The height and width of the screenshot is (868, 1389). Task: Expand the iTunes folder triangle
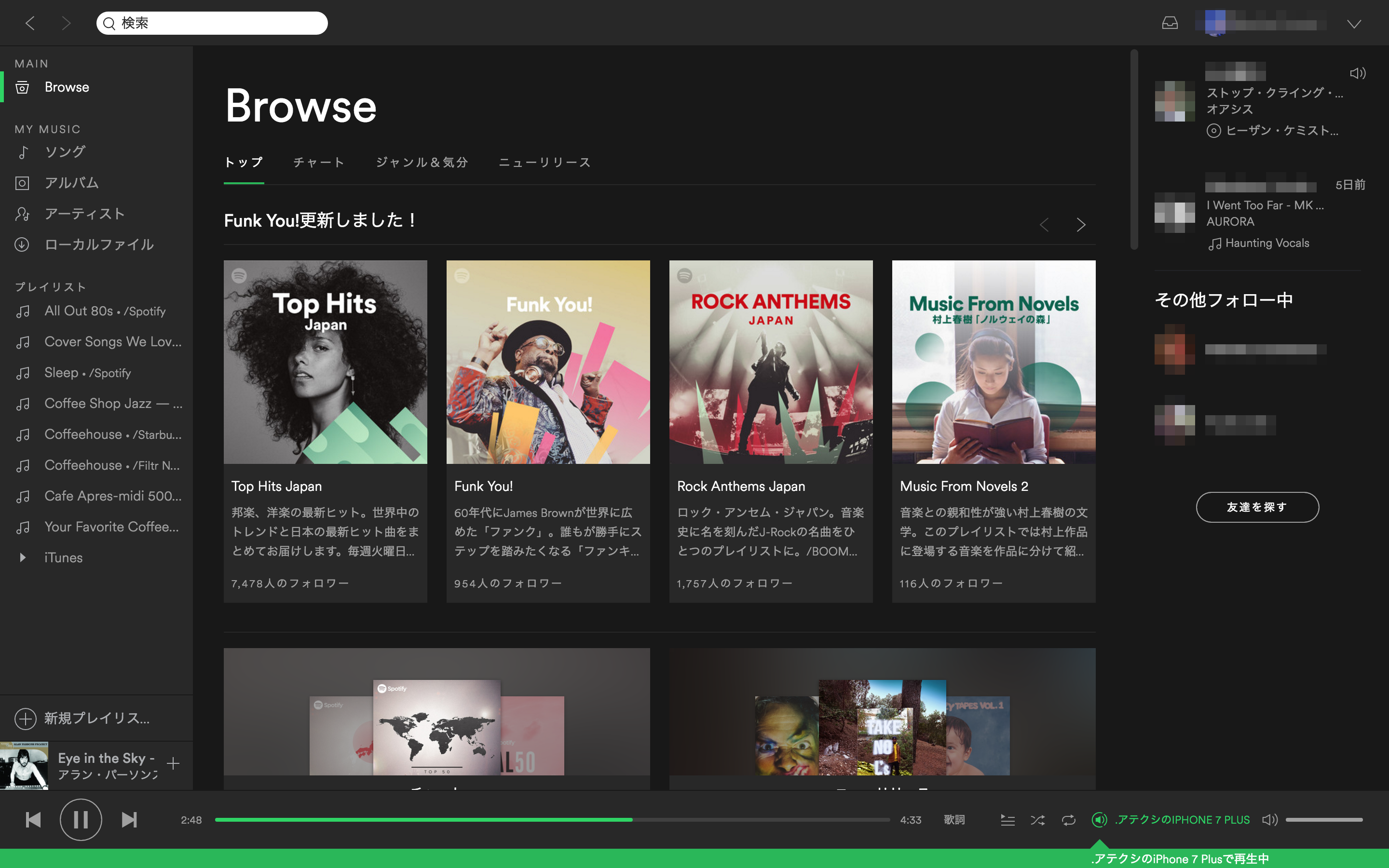click(22, 557)
